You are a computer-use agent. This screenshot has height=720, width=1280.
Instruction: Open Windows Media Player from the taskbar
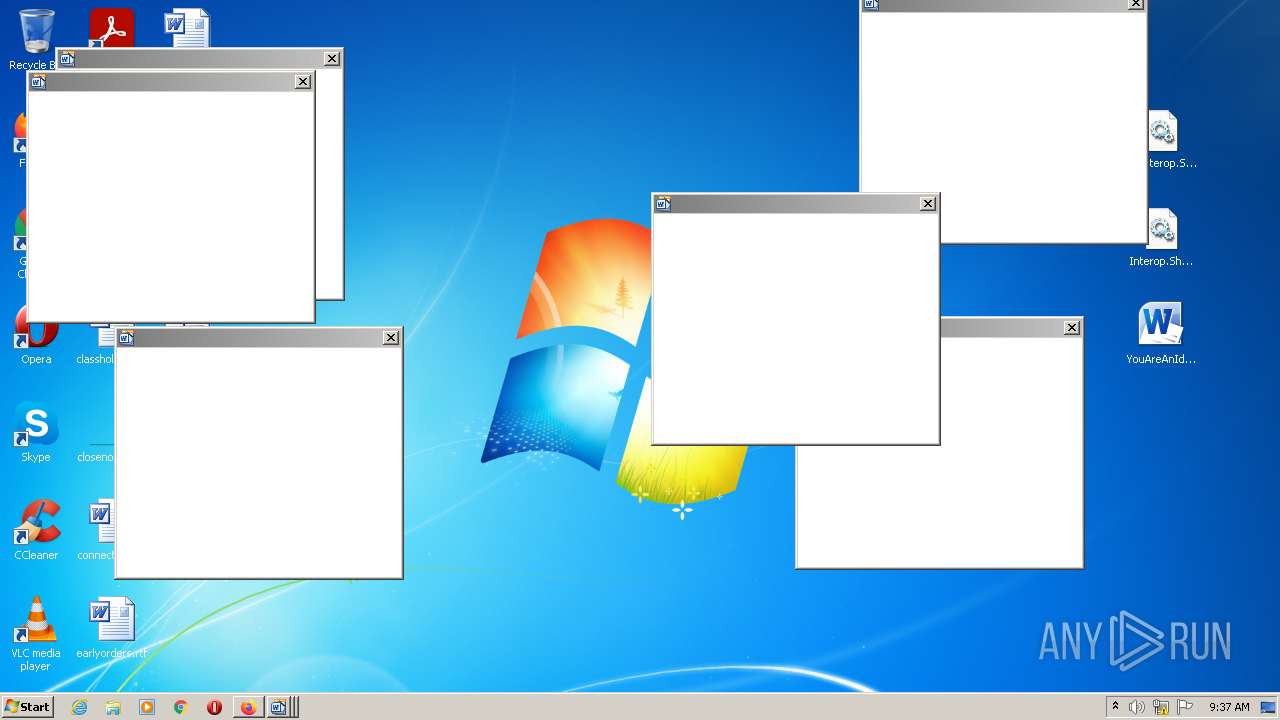(x=147, y=707)
